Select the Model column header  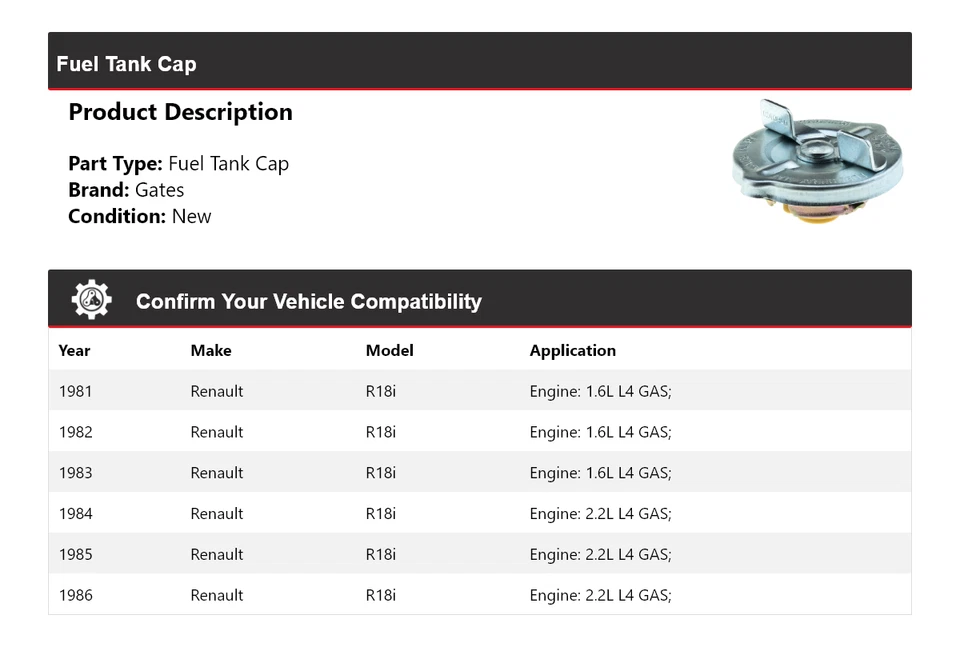coord(389,350)
